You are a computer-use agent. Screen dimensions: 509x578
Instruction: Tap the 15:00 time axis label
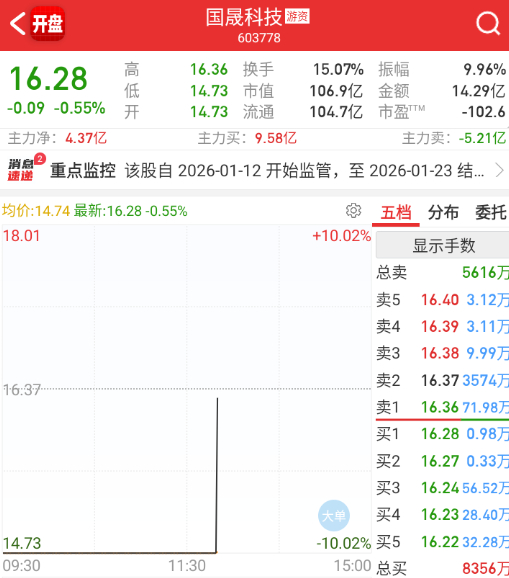[352, 566]
